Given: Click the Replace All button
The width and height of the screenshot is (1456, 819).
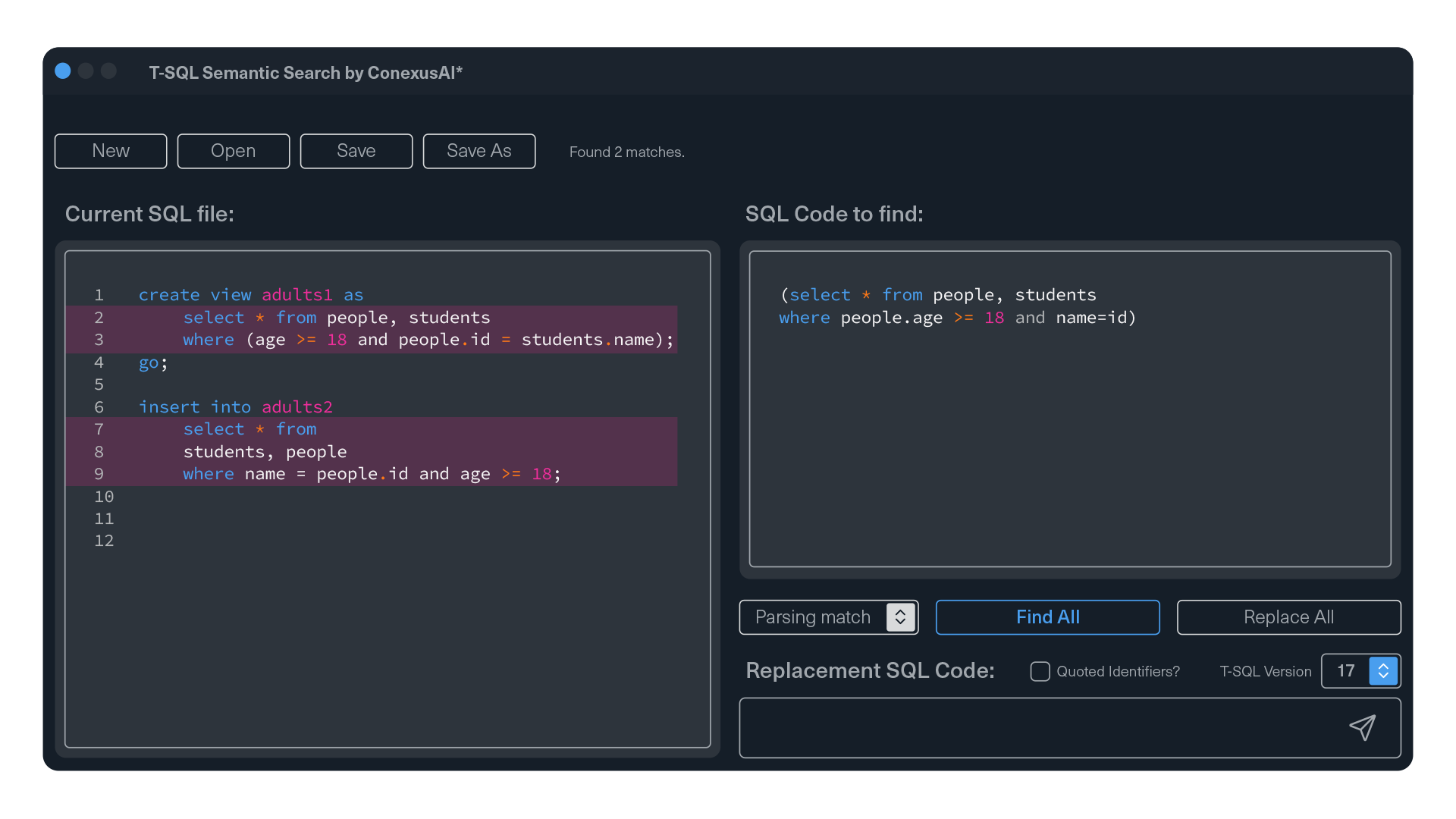Looking at the screenshot, I should 1288,617.
